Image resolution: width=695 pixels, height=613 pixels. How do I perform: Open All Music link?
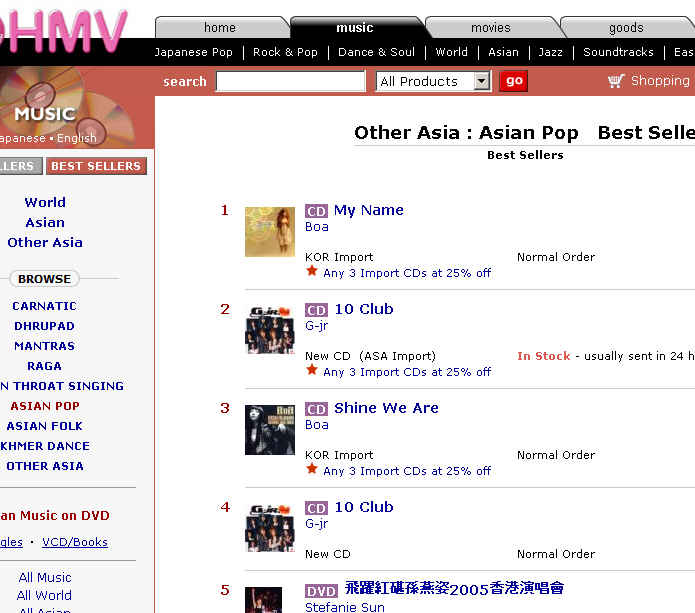[45, 578]
